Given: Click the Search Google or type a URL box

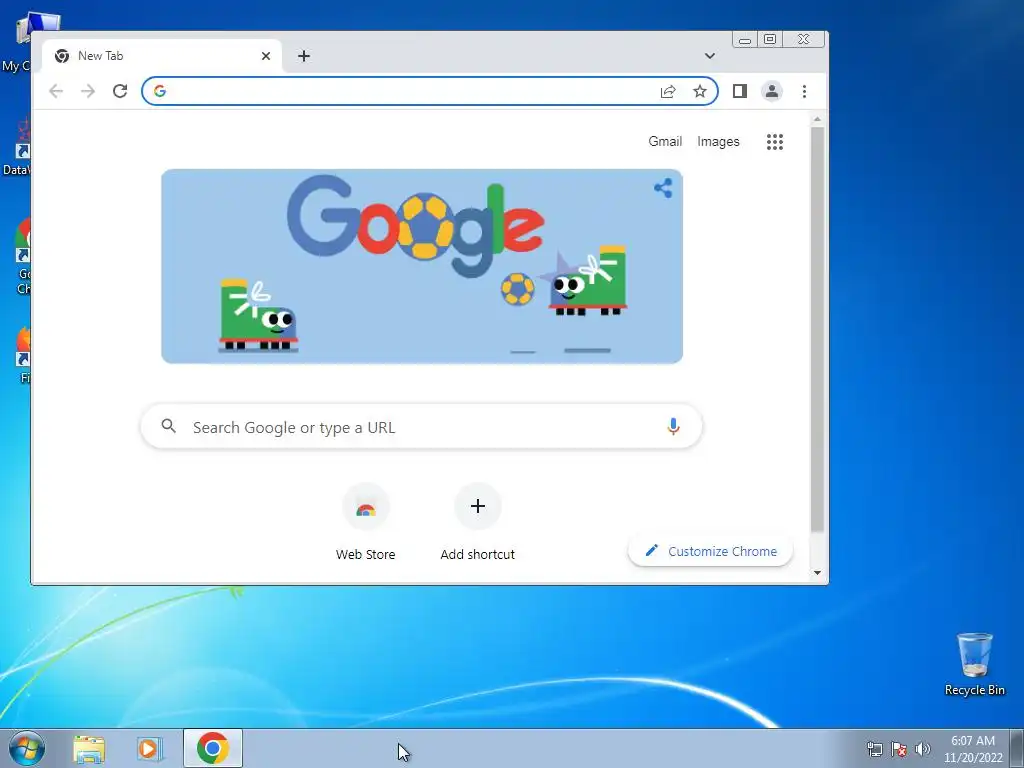Looking at the screenshot, I should (422, 426).
